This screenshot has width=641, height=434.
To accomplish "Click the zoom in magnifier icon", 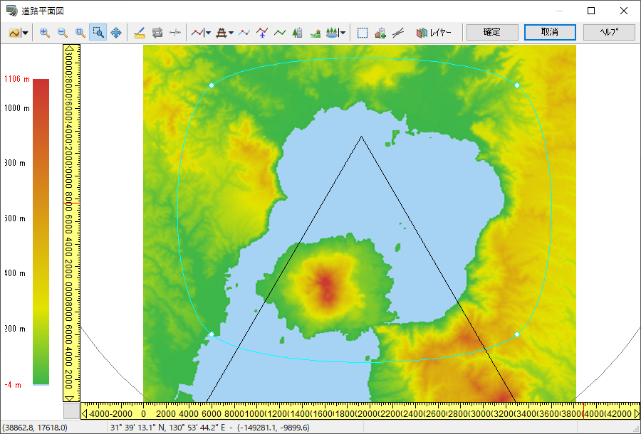I will 45,33.
